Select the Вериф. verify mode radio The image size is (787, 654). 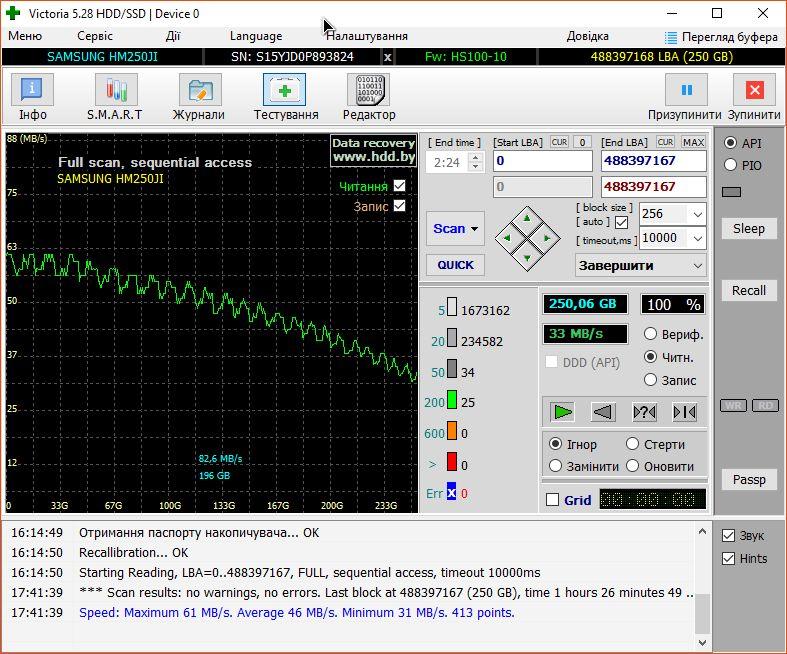tap(650, 334)
